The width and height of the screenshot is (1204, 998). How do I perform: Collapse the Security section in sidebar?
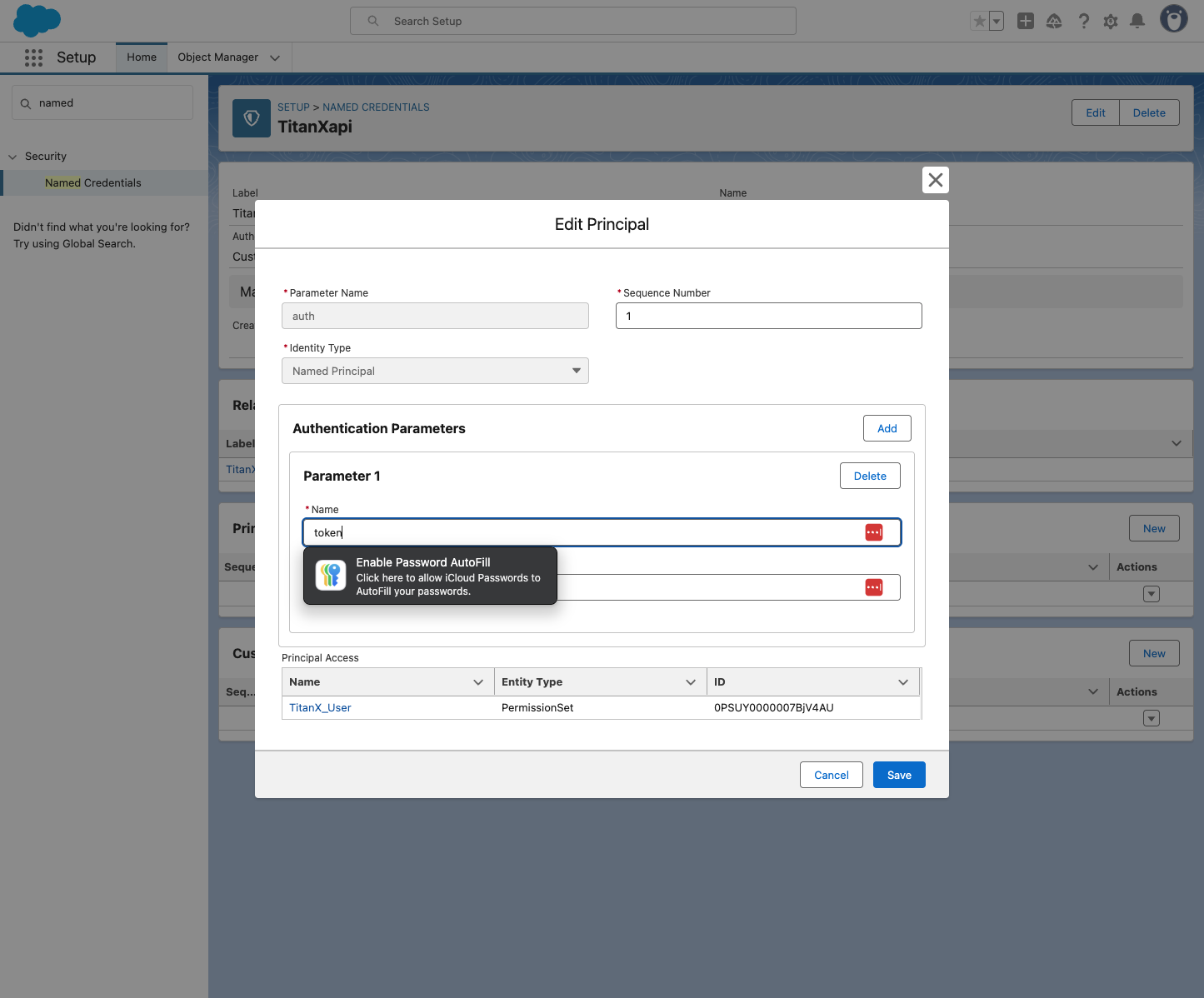(x=12, y=157)
